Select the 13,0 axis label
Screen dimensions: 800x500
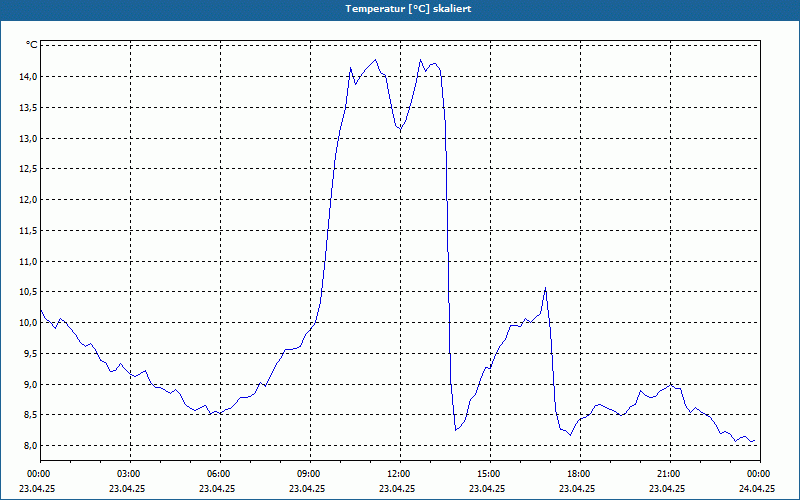[28, 138]
